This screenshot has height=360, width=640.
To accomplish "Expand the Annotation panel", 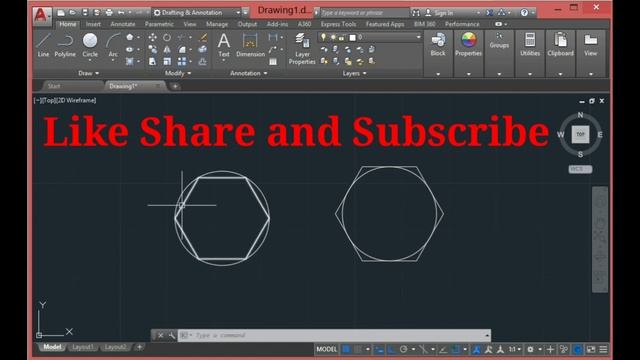I will (249, 73).
